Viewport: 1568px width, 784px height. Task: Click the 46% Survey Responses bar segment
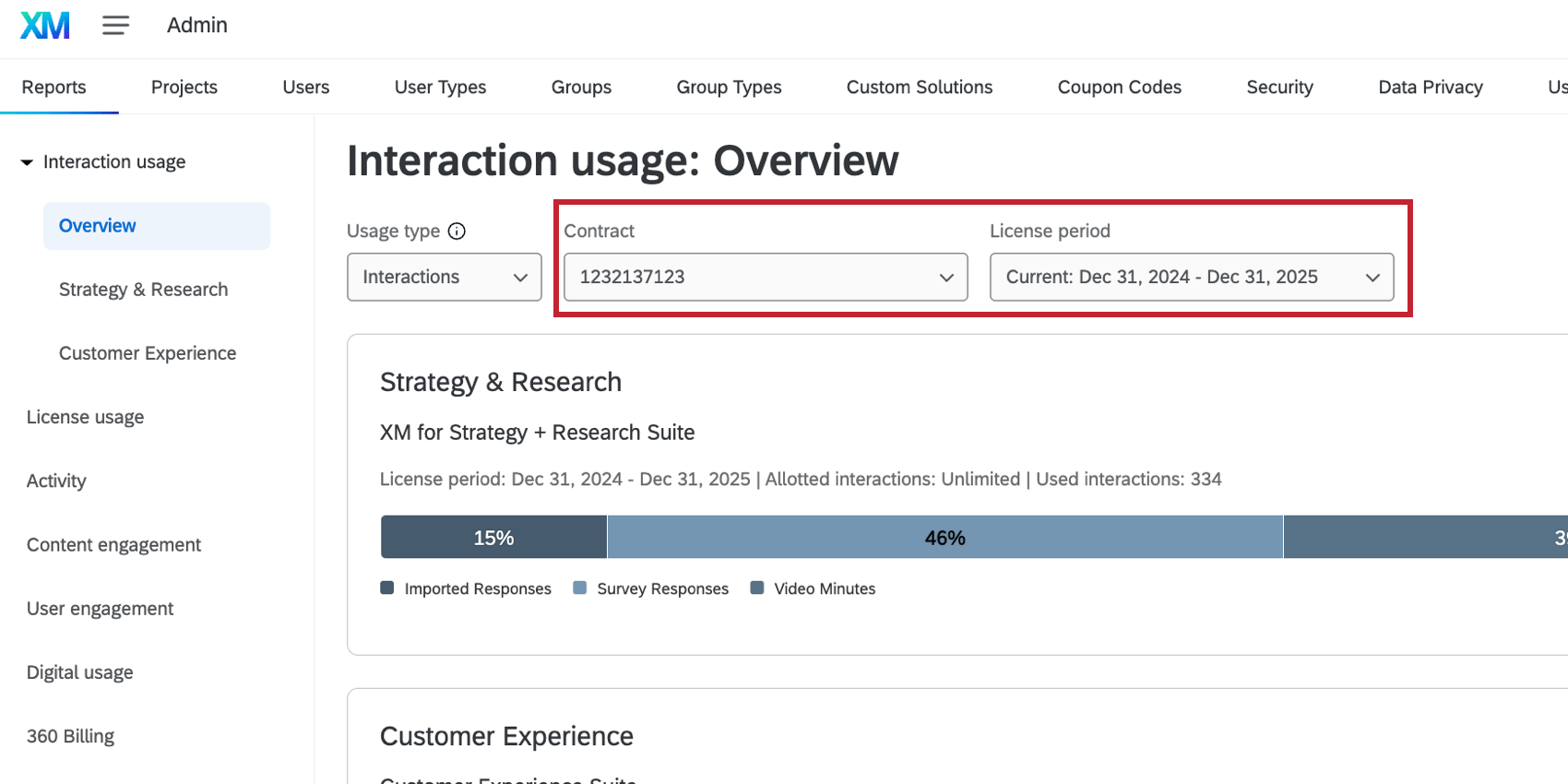click(x=944, y=538)
